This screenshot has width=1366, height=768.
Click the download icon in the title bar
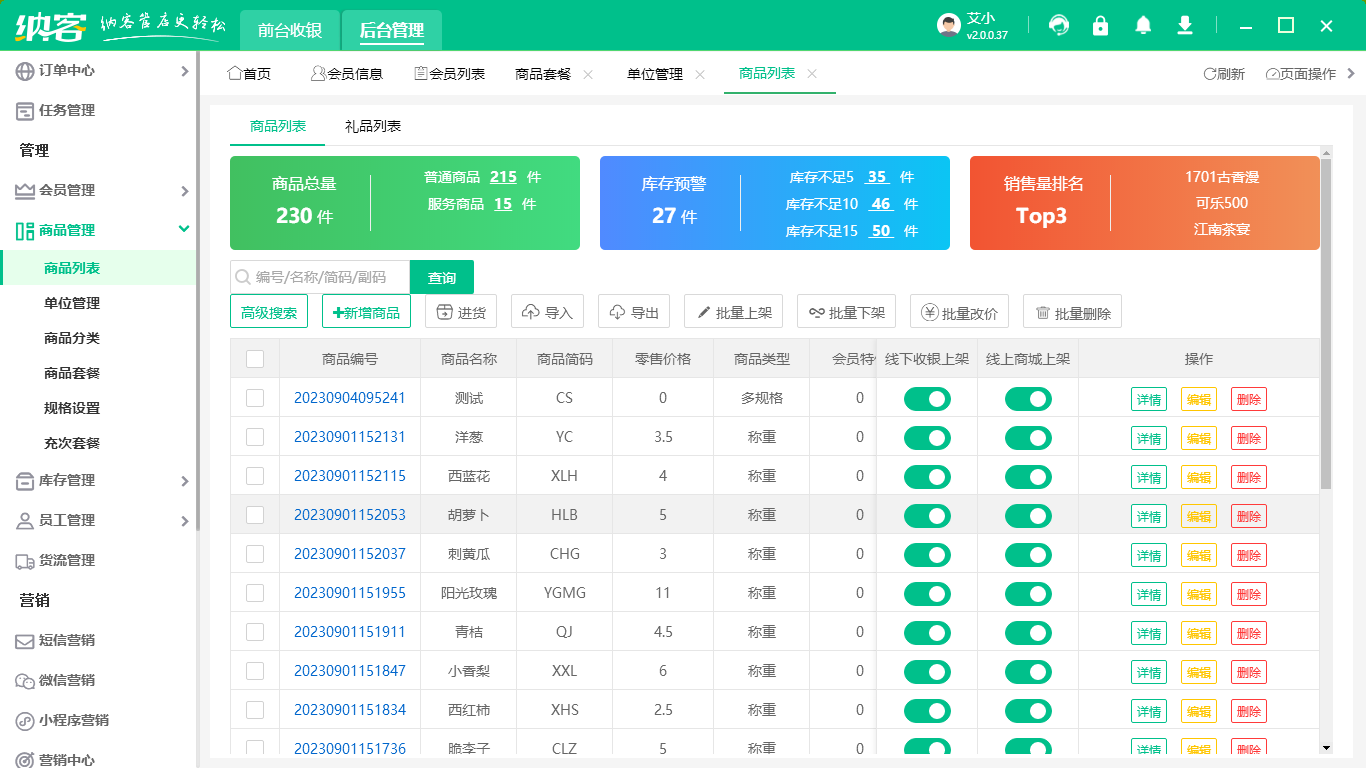(1185, 25)
